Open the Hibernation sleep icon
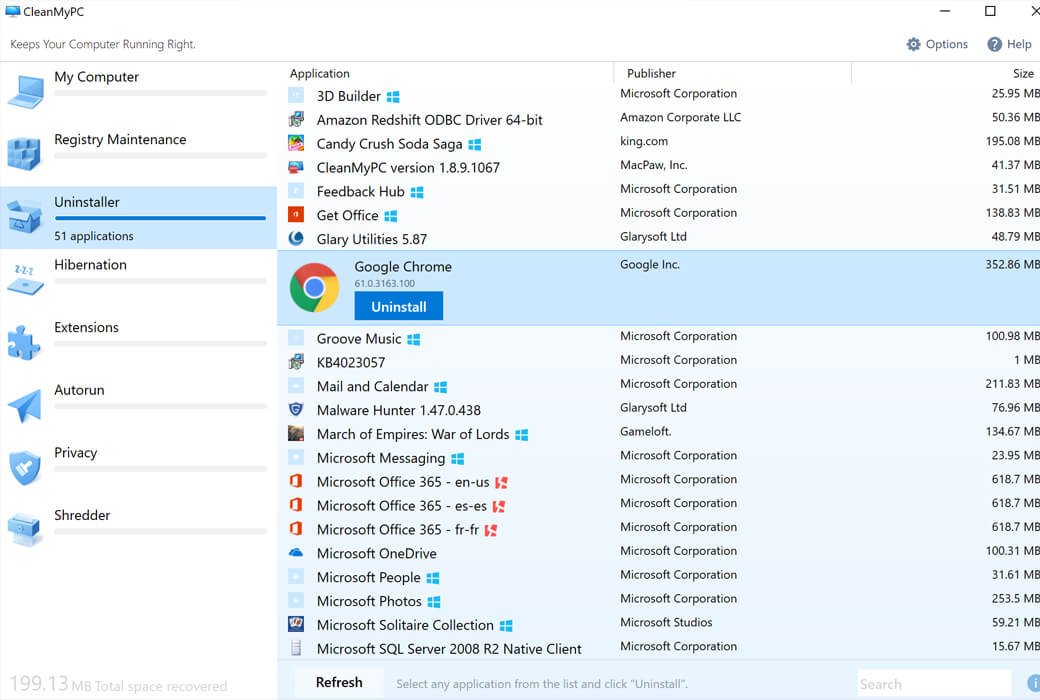Screen dimensions: 1040x700 (25, 279)
